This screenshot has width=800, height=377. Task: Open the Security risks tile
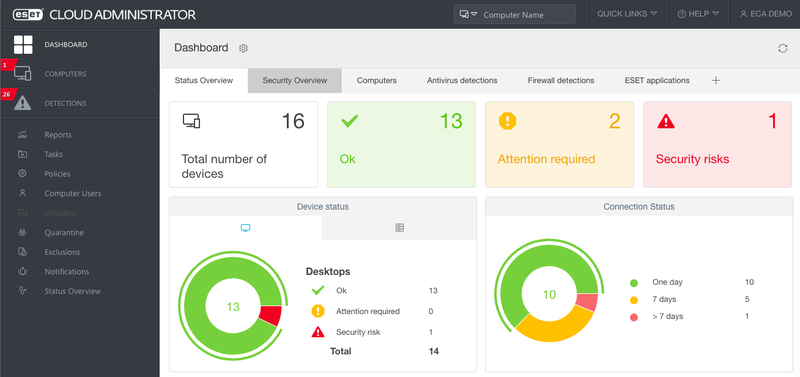[x=718, y=144]
